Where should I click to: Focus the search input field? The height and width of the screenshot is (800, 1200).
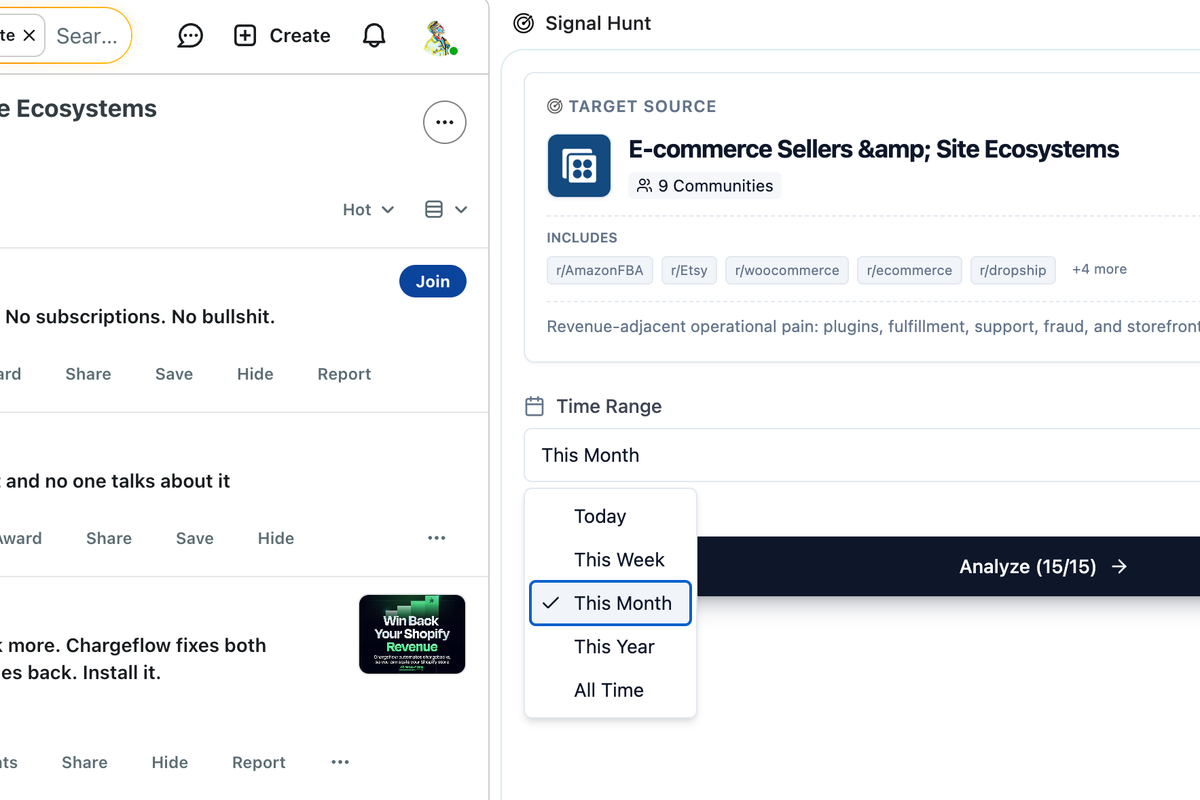pyautogui.click(x=87, y=36)
